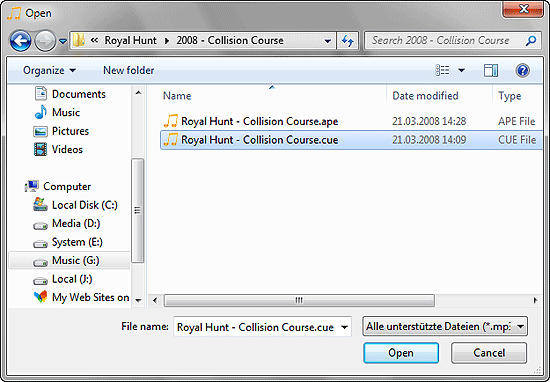This screenshot has width=550, height=382.
Task: Open Media (D:) drive
Action: point(76,223)
